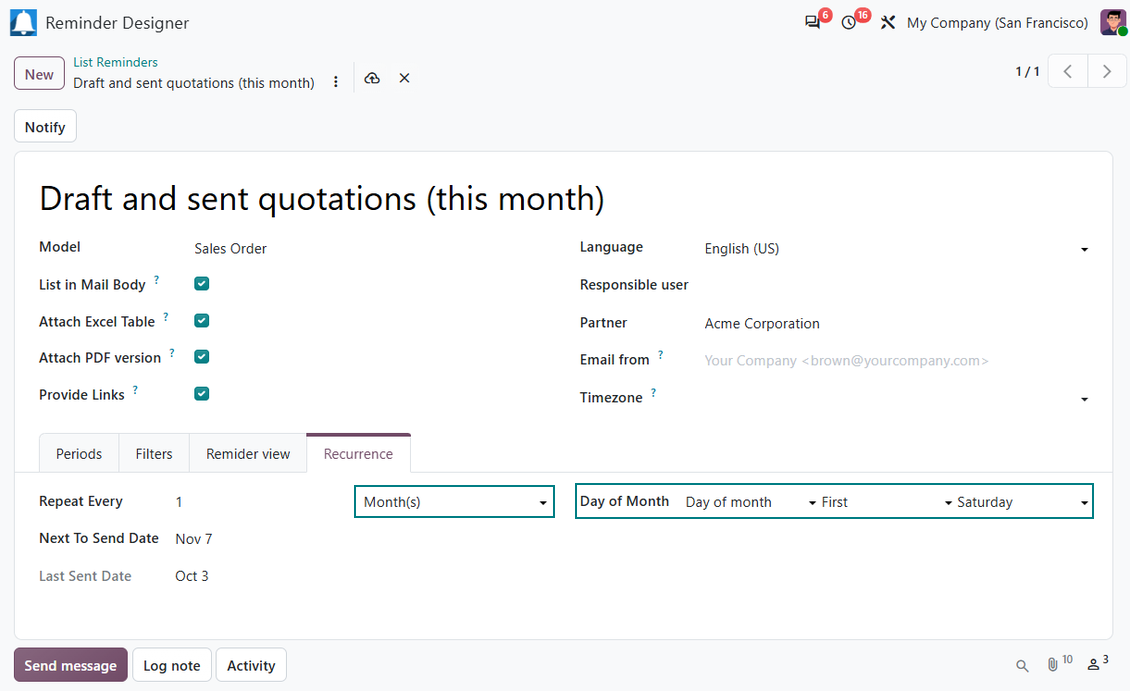Discard changes with the X icon
The image size is (1130, 691).
pos(404,78)
